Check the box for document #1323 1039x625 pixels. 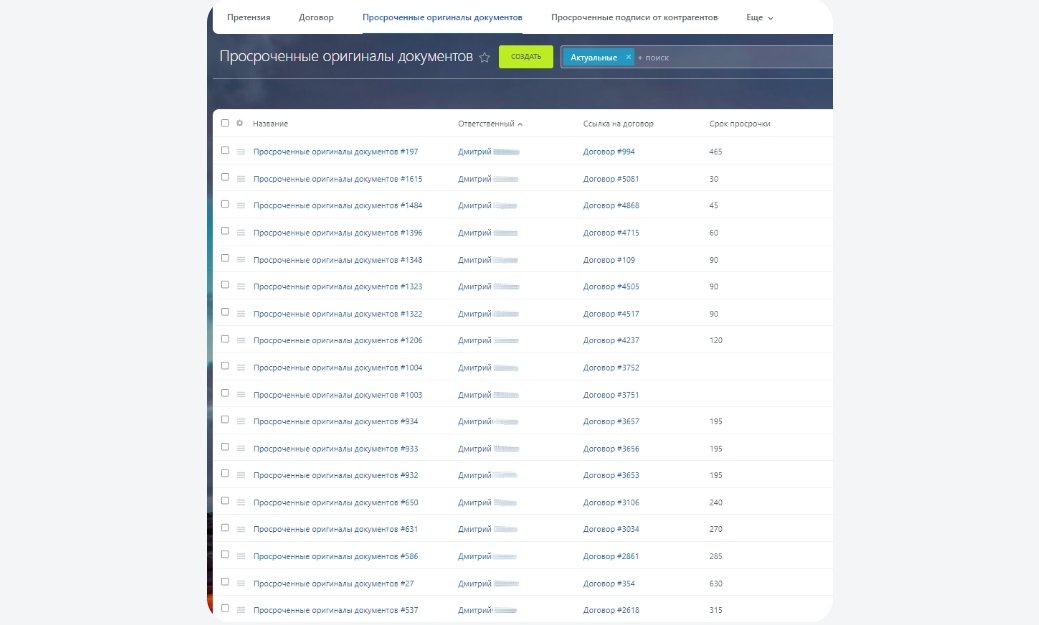[x=225, y=284]
